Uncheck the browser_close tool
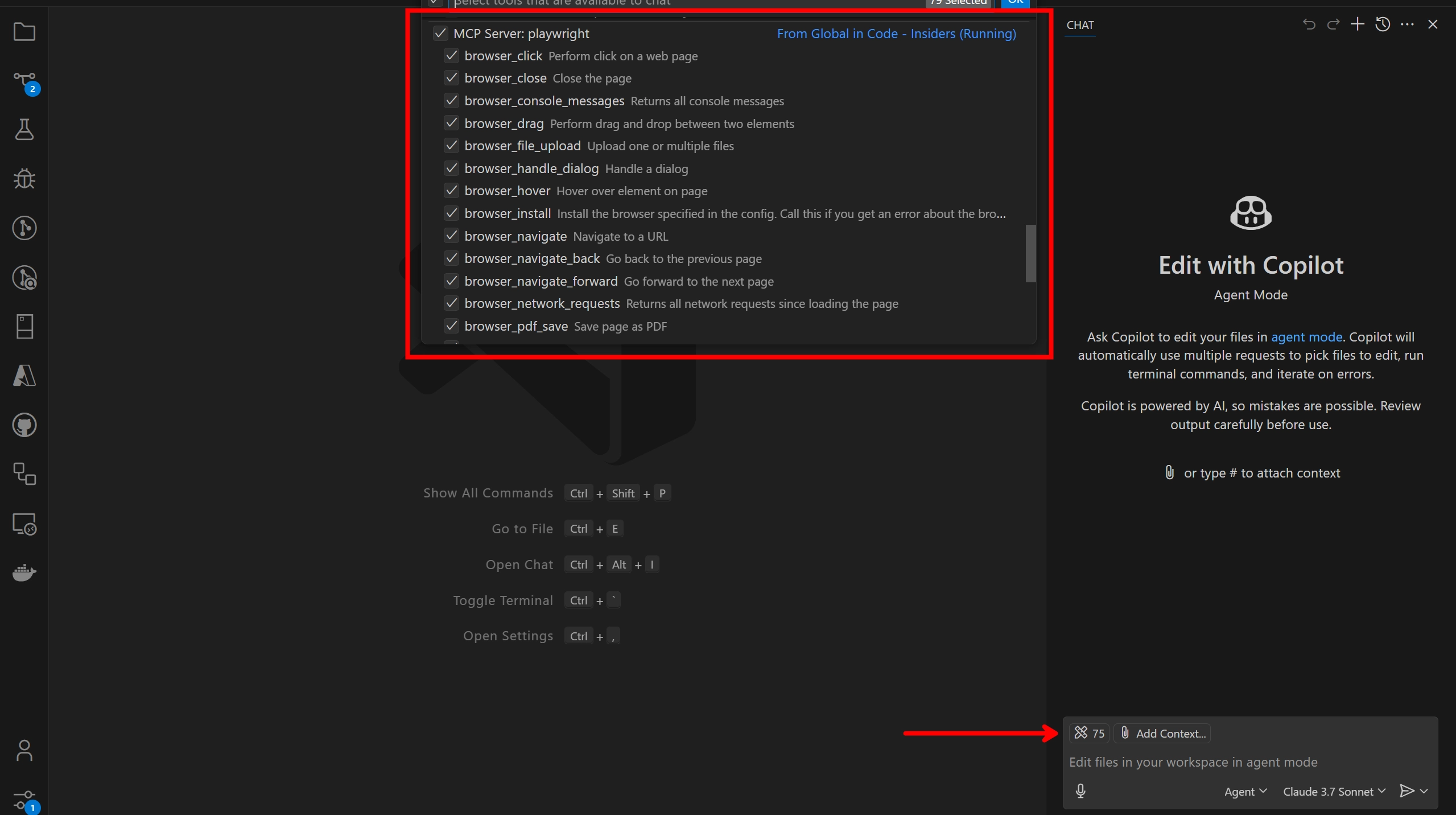 point(452,78)
